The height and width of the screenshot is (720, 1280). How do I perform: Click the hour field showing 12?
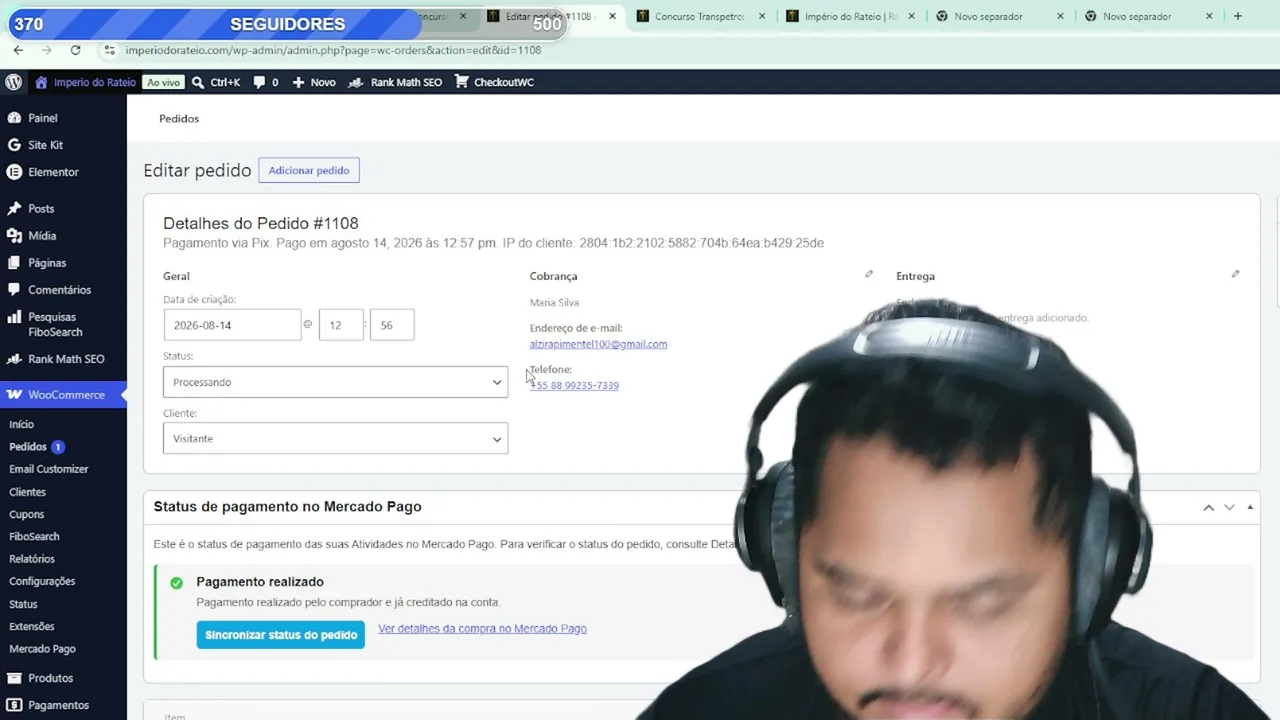[x=341, y=325]
